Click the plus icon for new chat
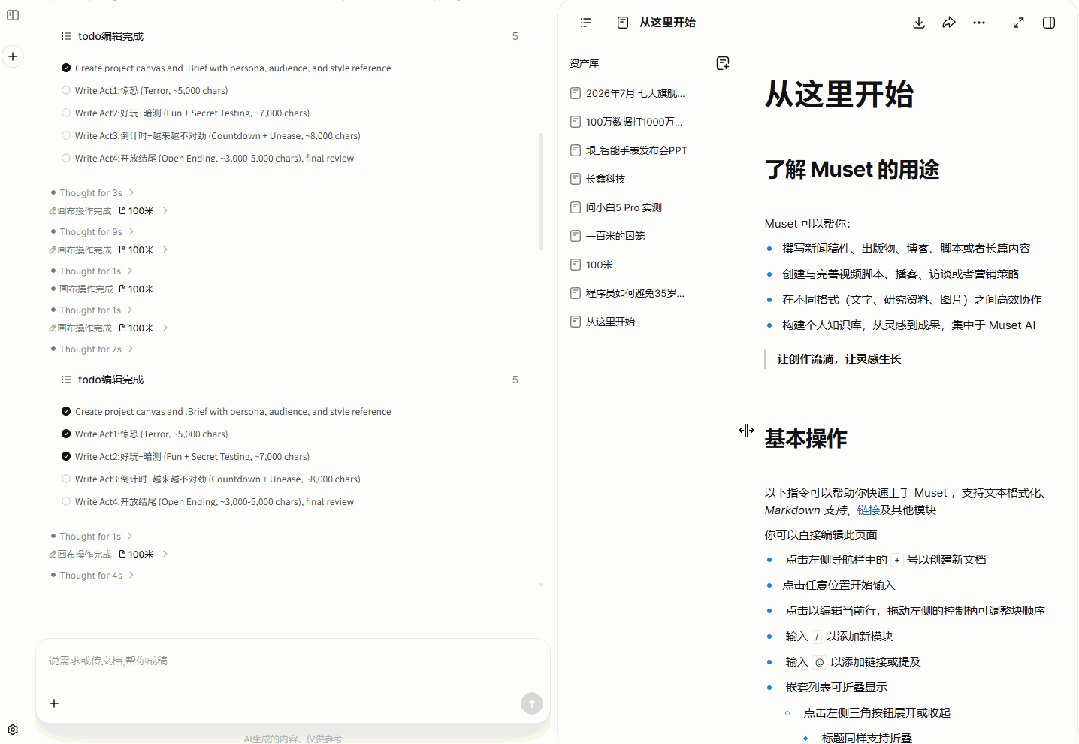Screen dimensions: 1079x744 pyautogui.click(x=13, y=56)
